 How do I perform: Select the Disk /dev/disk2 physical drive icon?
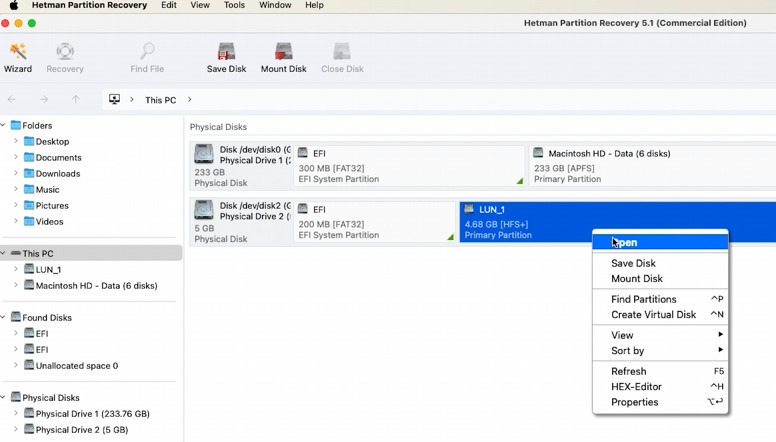[204, 210]
